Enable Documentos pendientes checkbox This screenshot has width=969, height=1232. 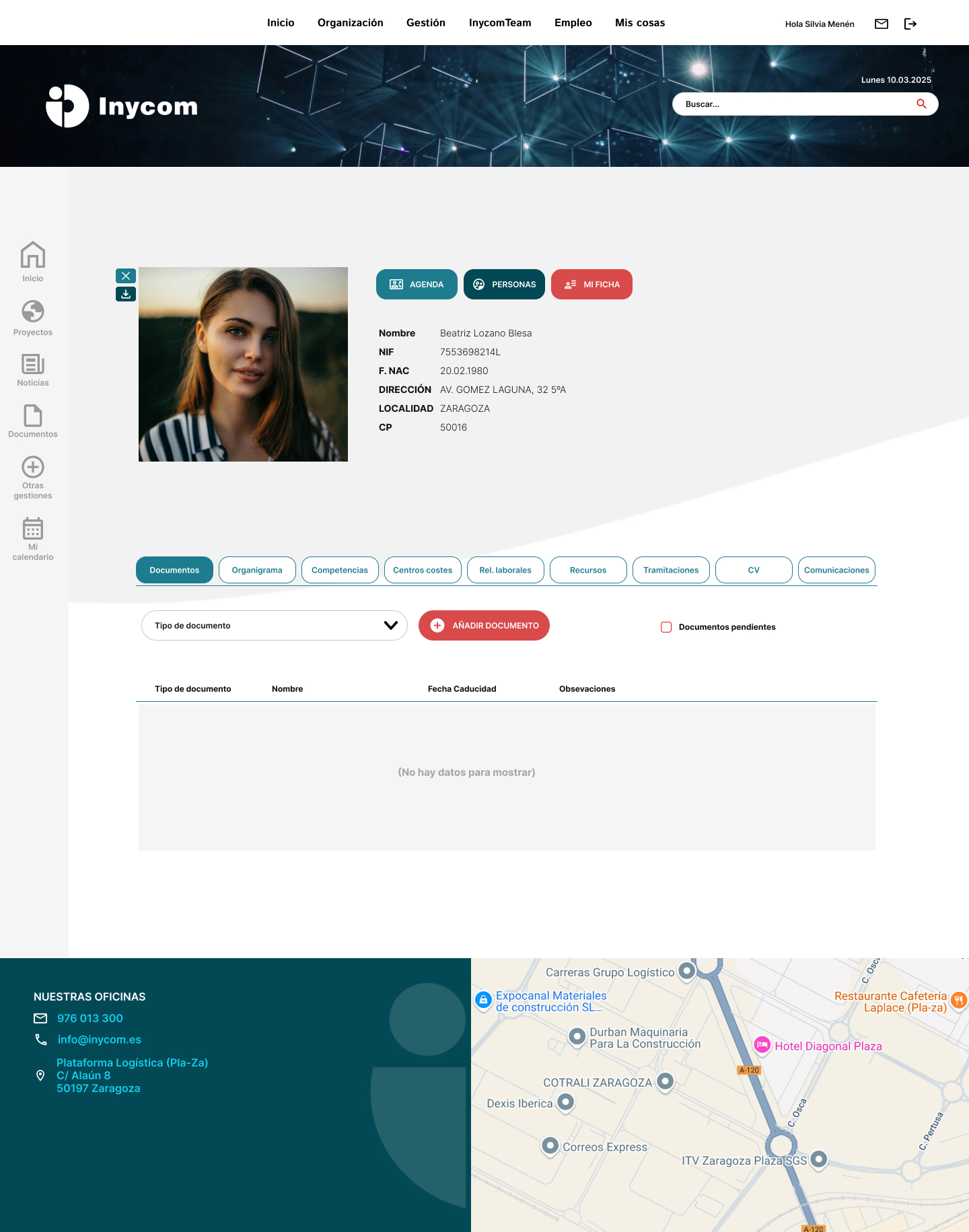pos(666,627)
